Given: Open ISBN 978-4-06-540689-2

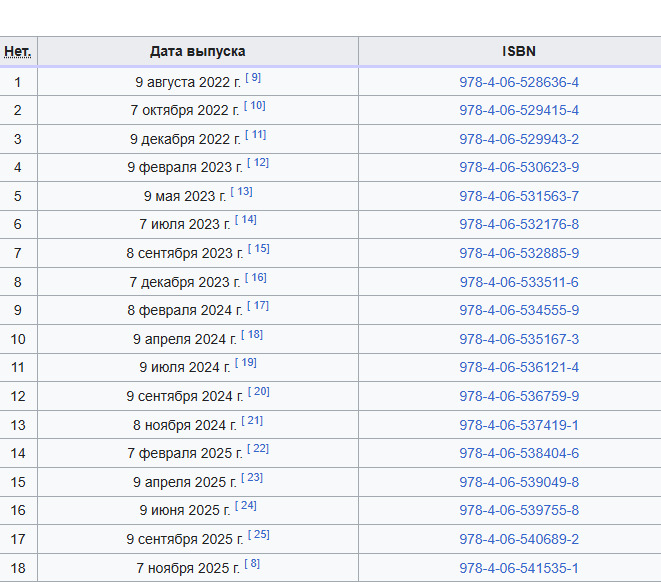Looking at the screenshot, I should pos(518,539).
